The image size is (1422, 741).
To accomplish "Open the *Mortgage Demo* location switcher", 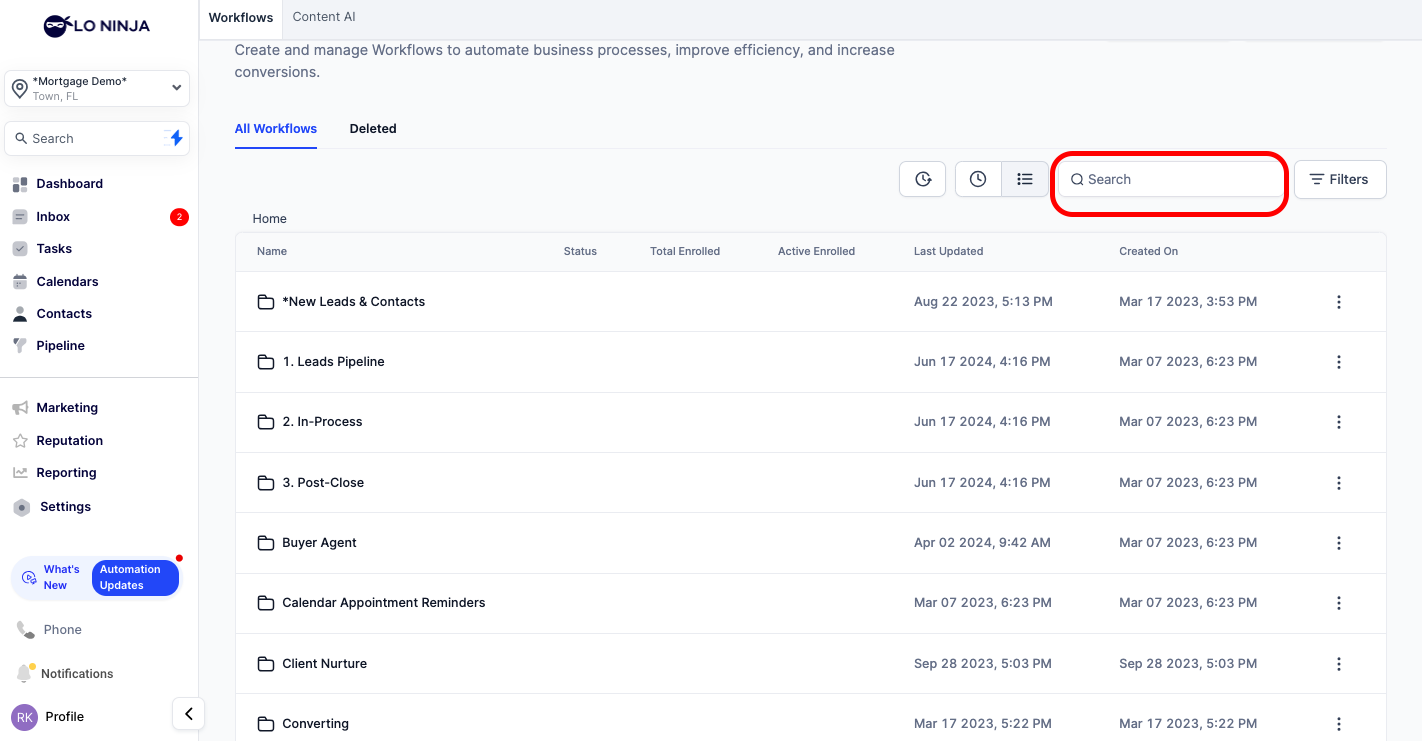I will click(x=97, y=89).
